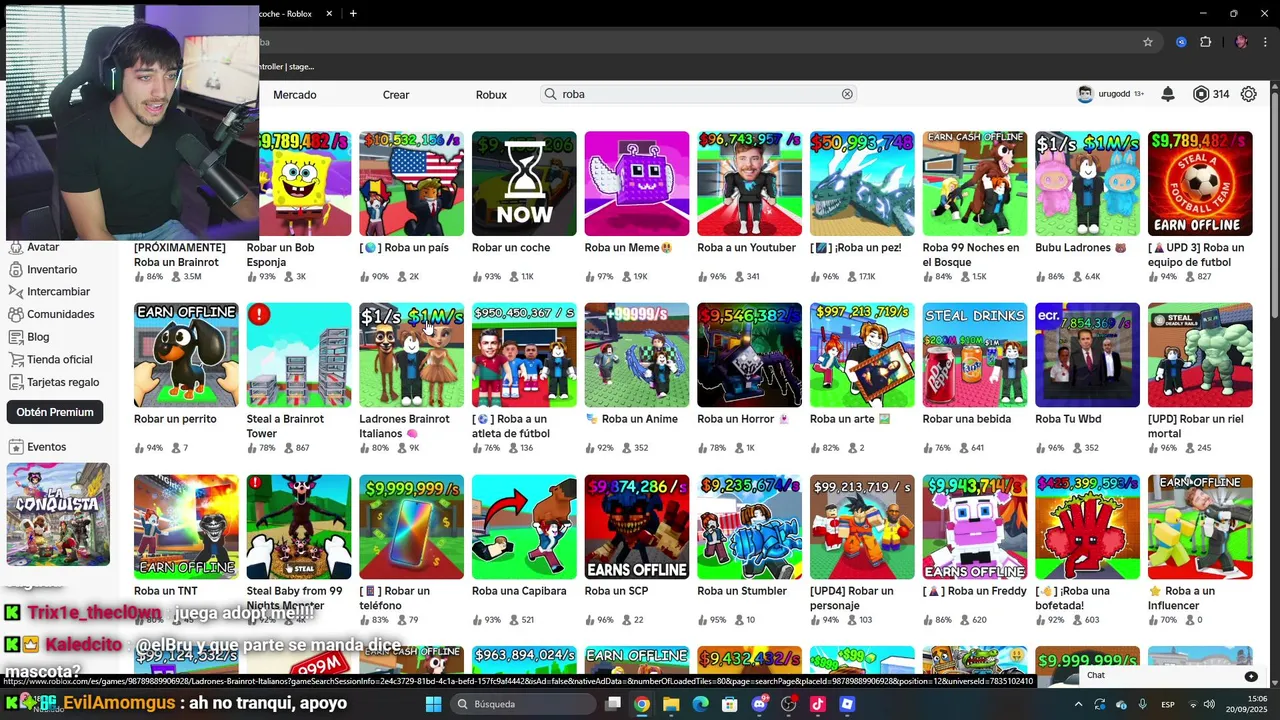The image size is (1280, 720).
Task: Click the Roba Tu Wbd title link
Action: click(1068, 419)
